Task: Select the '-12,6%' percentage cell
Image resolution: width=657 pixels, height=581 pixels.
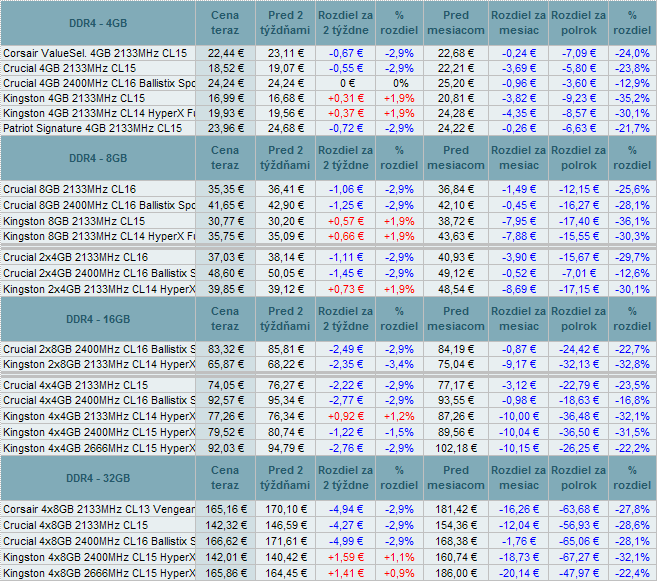Action: pyautogui.click(x=632, y=273)
